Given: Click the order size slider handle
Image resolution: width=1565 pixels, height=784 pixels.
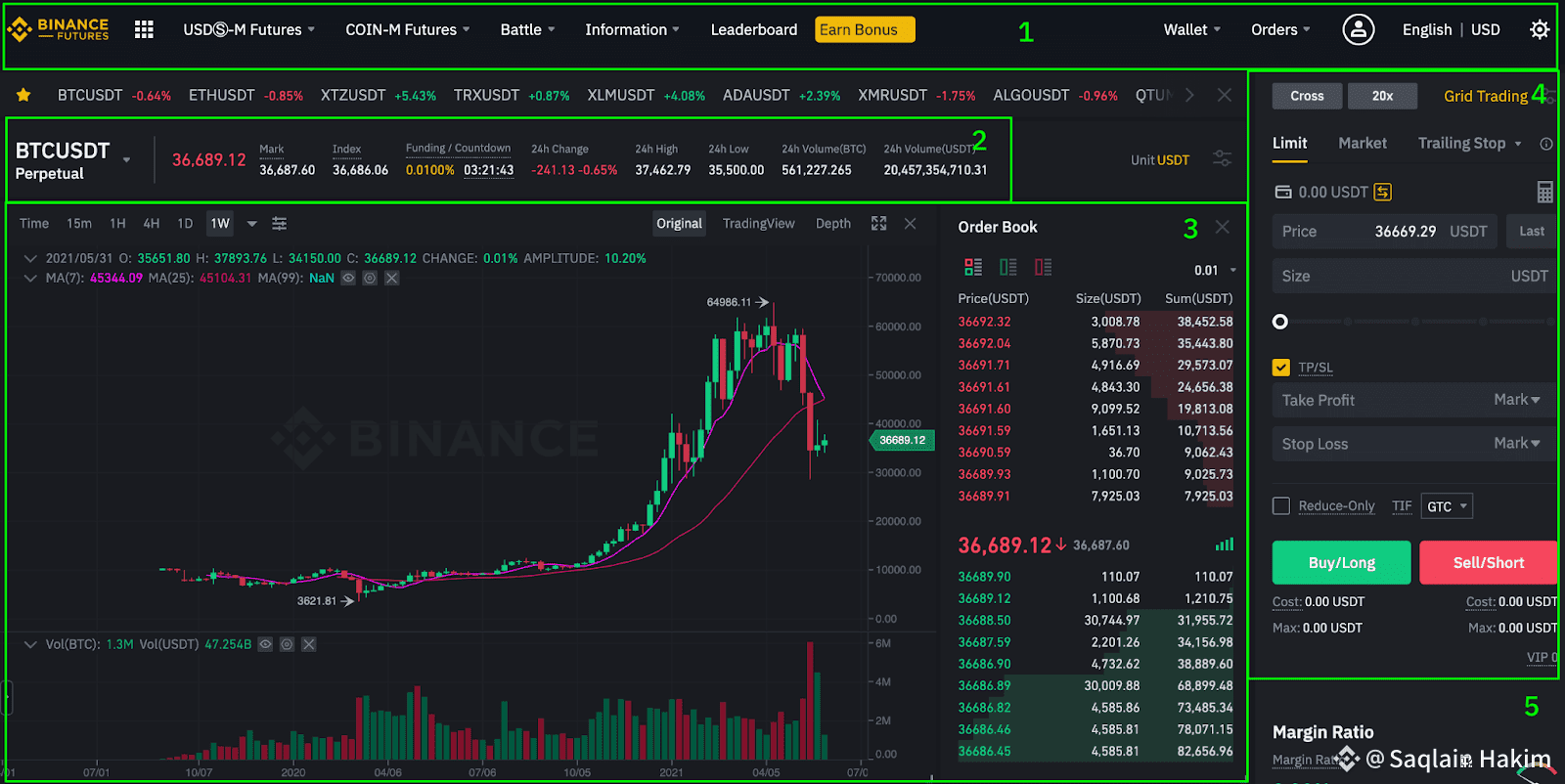Looking at the screenshot, I should pos(1280,322).
